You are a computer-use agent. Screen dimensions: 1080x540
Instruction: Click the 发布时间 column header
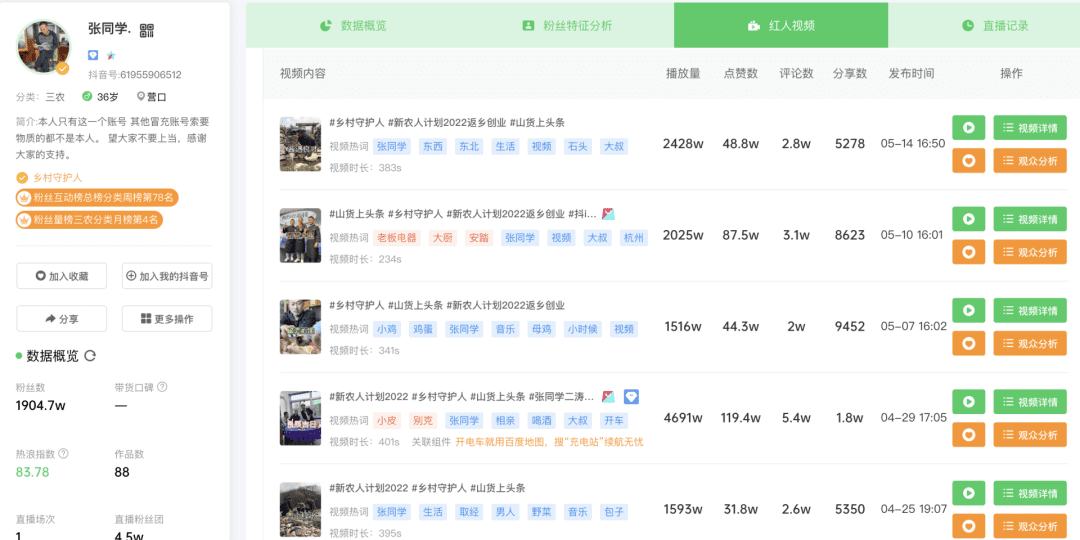click(911, 74)
